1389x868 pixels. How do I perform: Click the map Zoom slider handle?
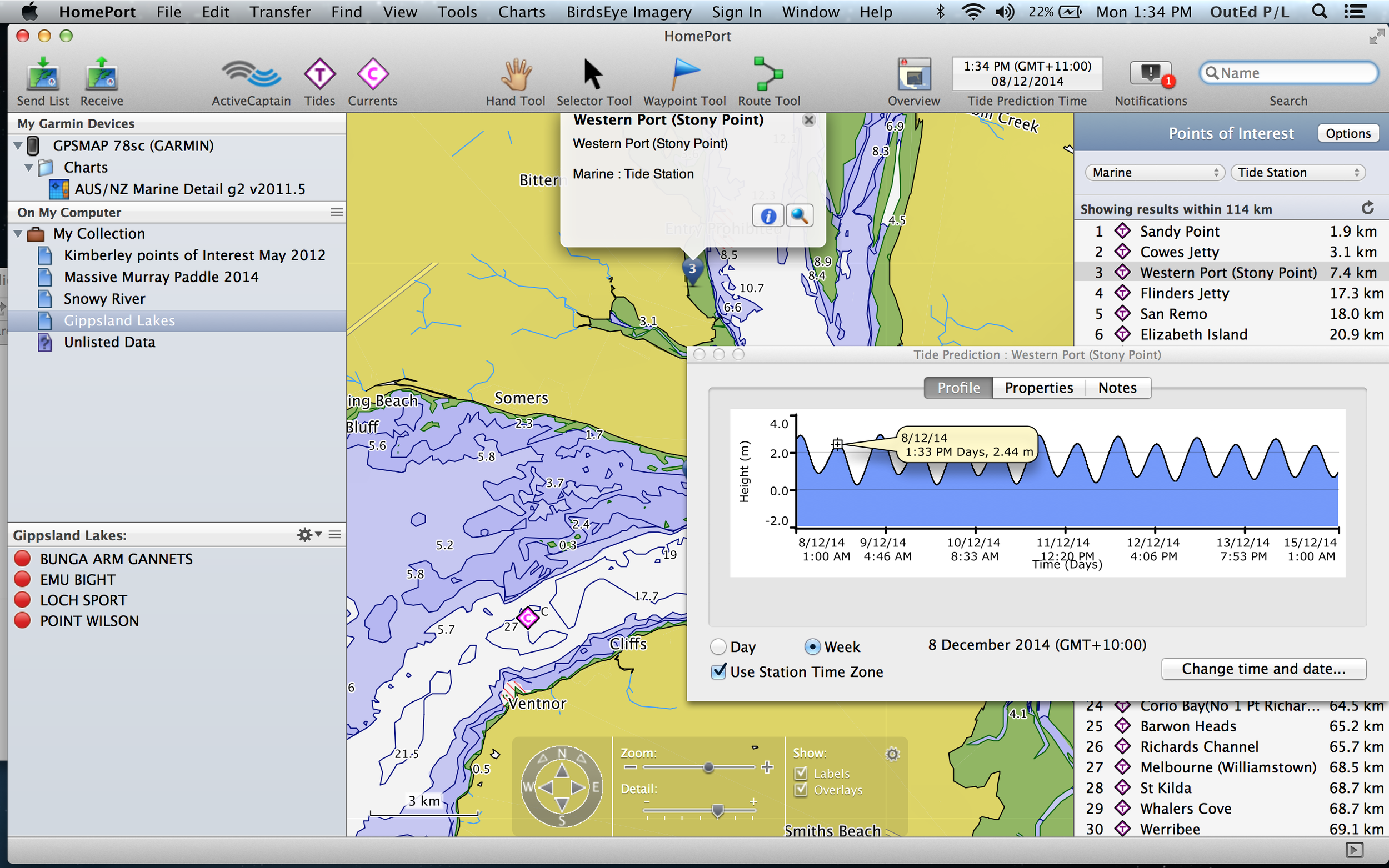[x=708, y=767]
